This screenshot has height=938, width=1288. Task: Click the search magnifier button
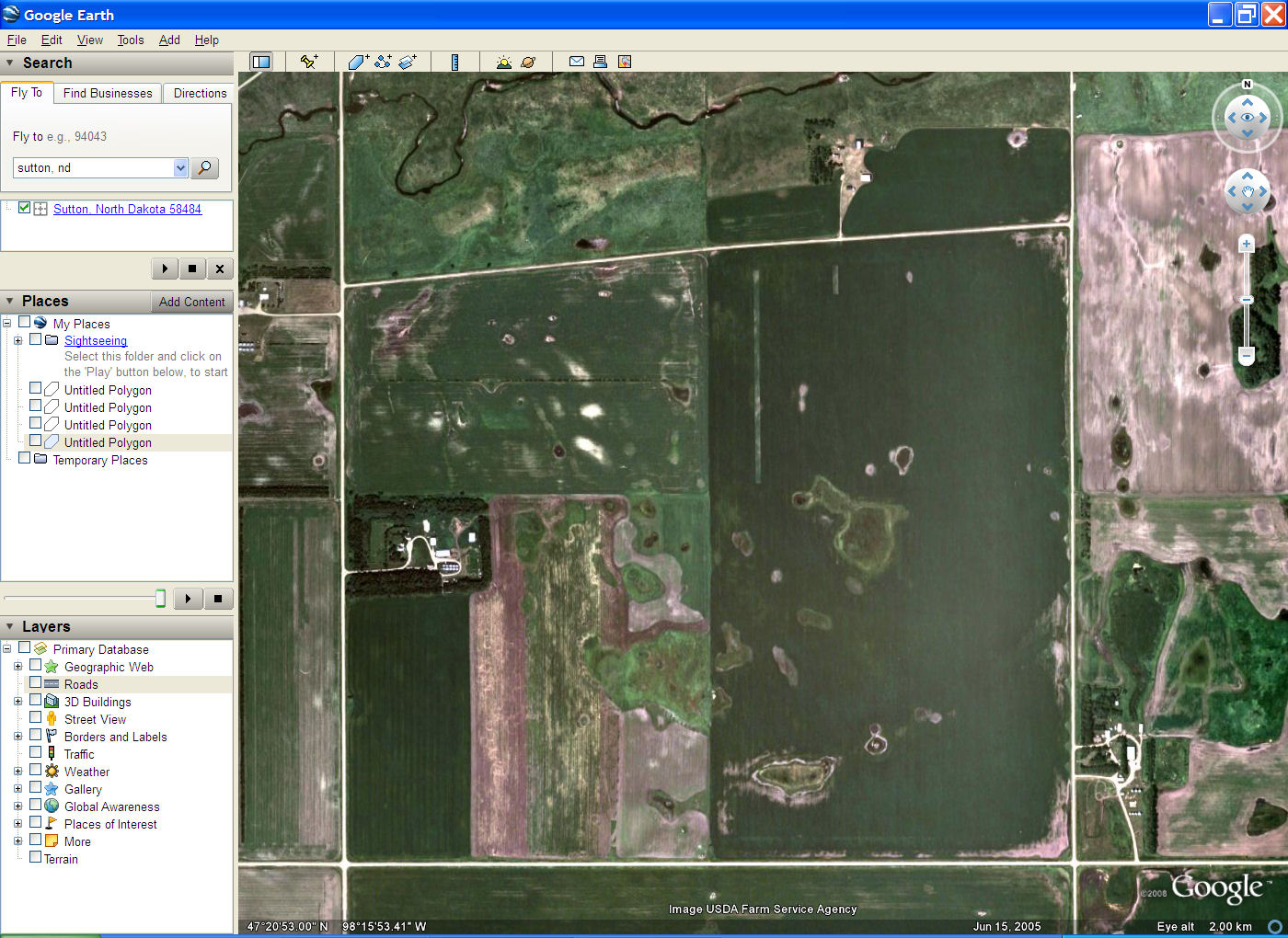pyautogui.click(x=205, y=167)
